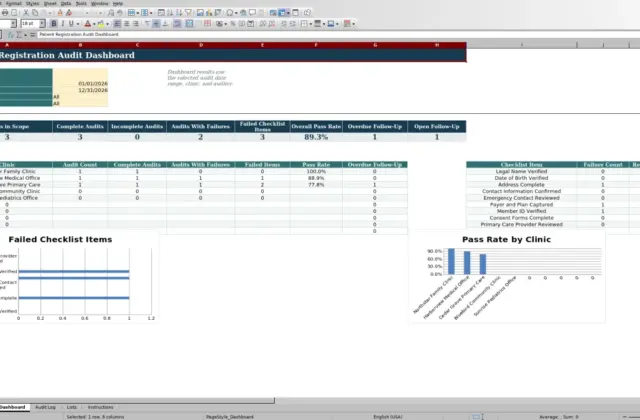Click the Format as Date icon

(x=251, y=24)
